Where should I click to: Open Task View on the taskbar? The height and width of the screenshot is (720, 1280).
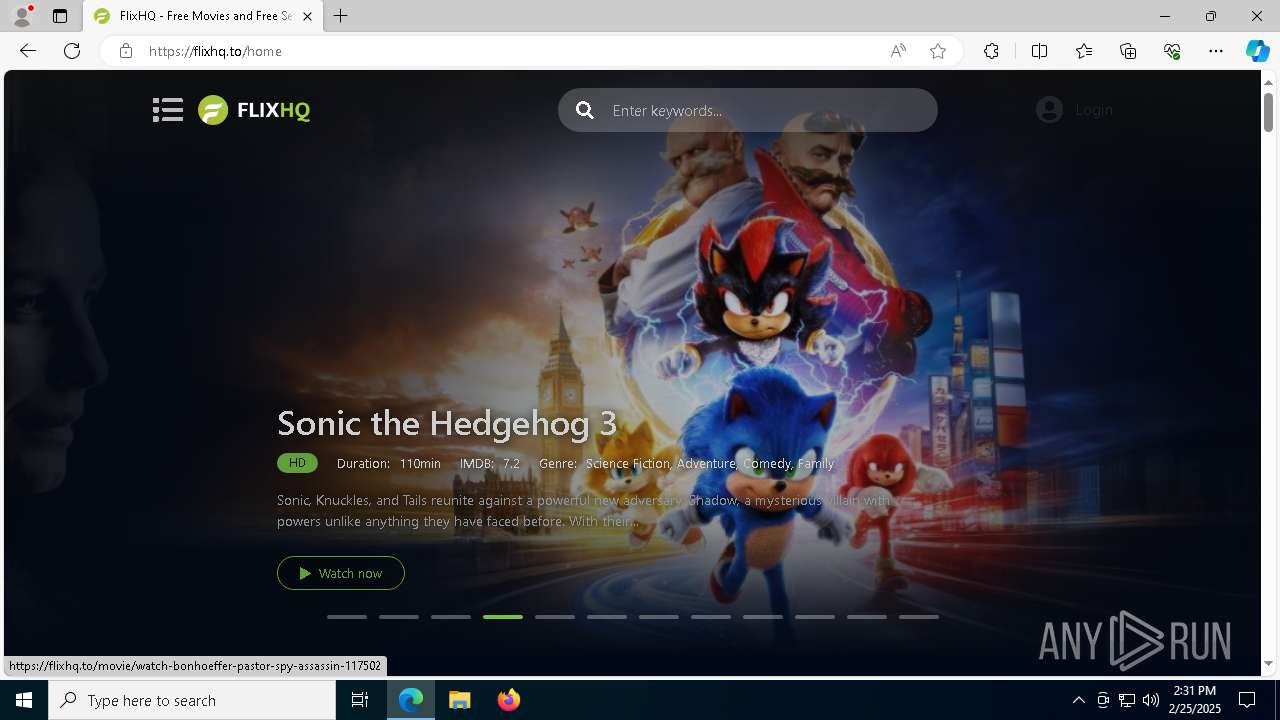[x=360, y=700]
